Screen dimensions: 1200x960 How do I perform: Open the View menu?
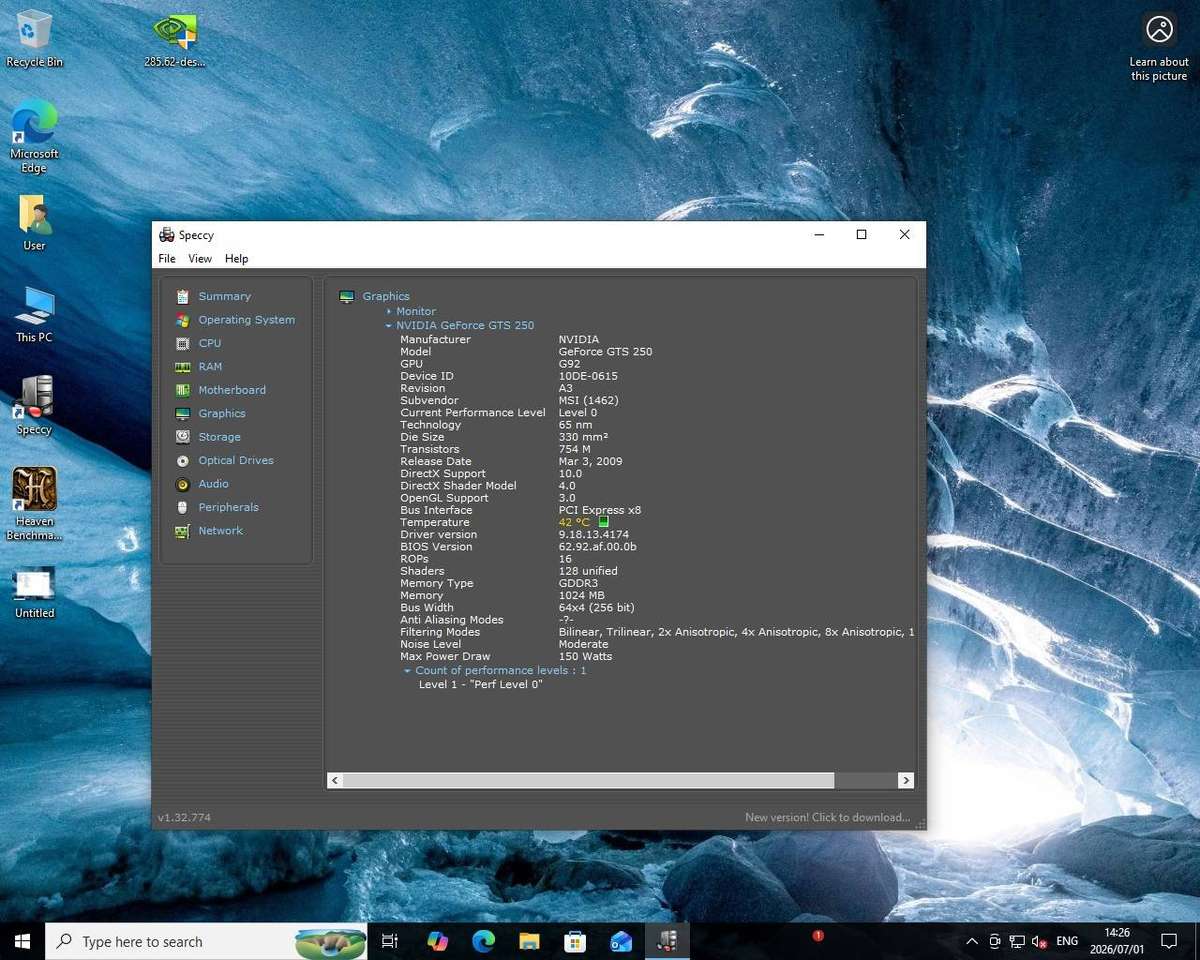pos(200,258)
